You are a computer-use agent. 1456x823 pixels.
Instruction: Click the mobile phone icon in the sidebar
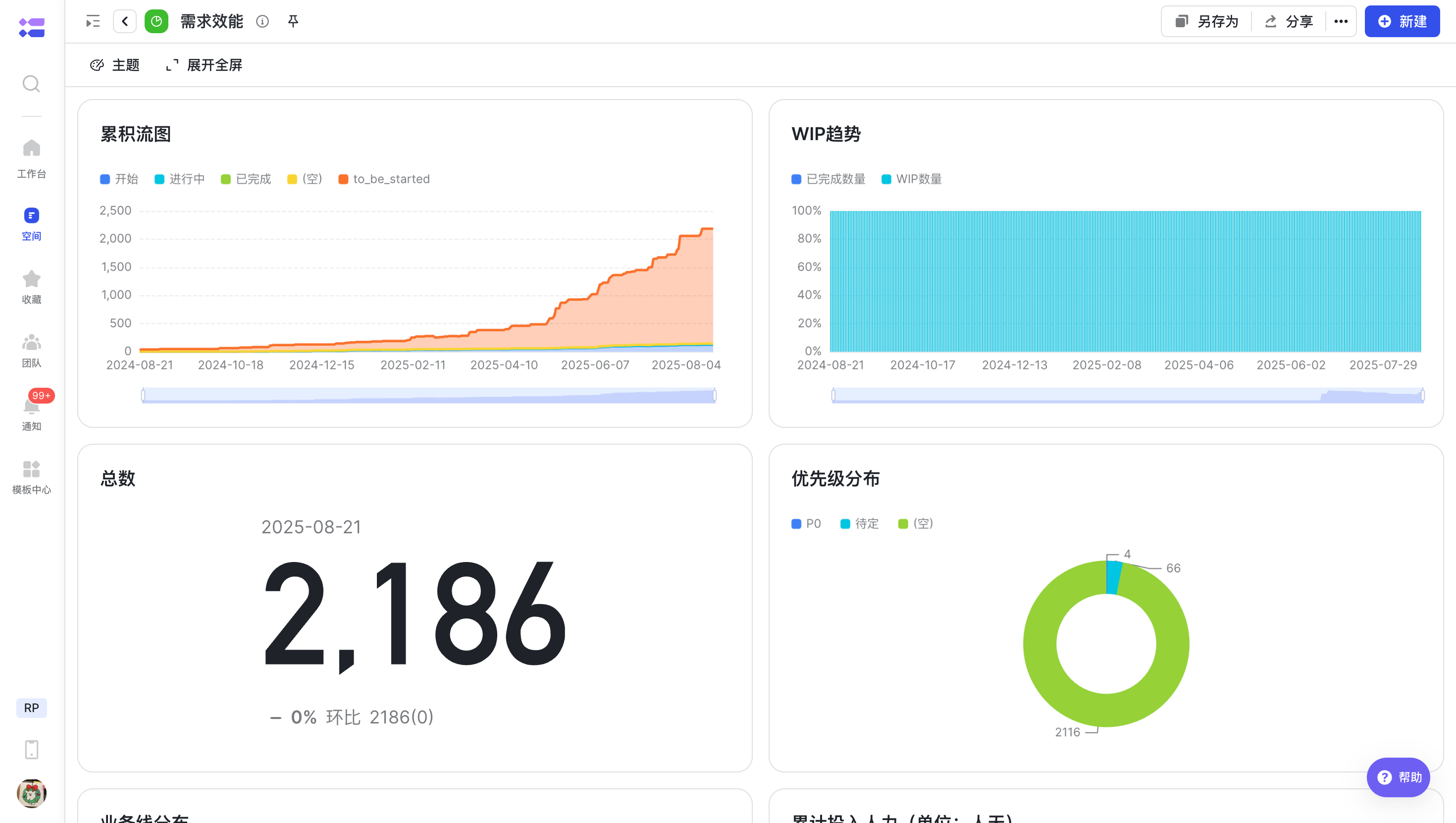[x=32, y=750]
